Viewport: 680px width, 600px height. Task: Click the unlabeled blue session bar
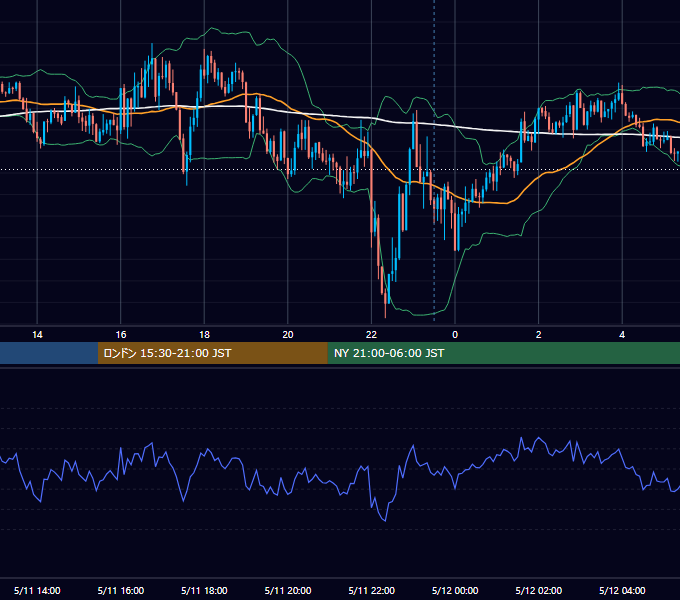point(49,353)
